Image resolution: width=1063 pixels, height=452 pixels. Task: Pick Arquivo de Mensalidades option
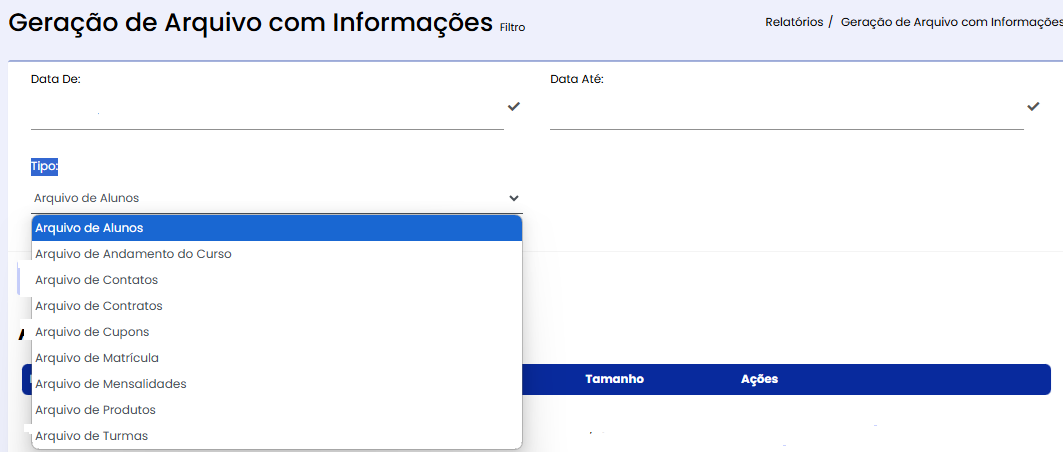(277, 384)
